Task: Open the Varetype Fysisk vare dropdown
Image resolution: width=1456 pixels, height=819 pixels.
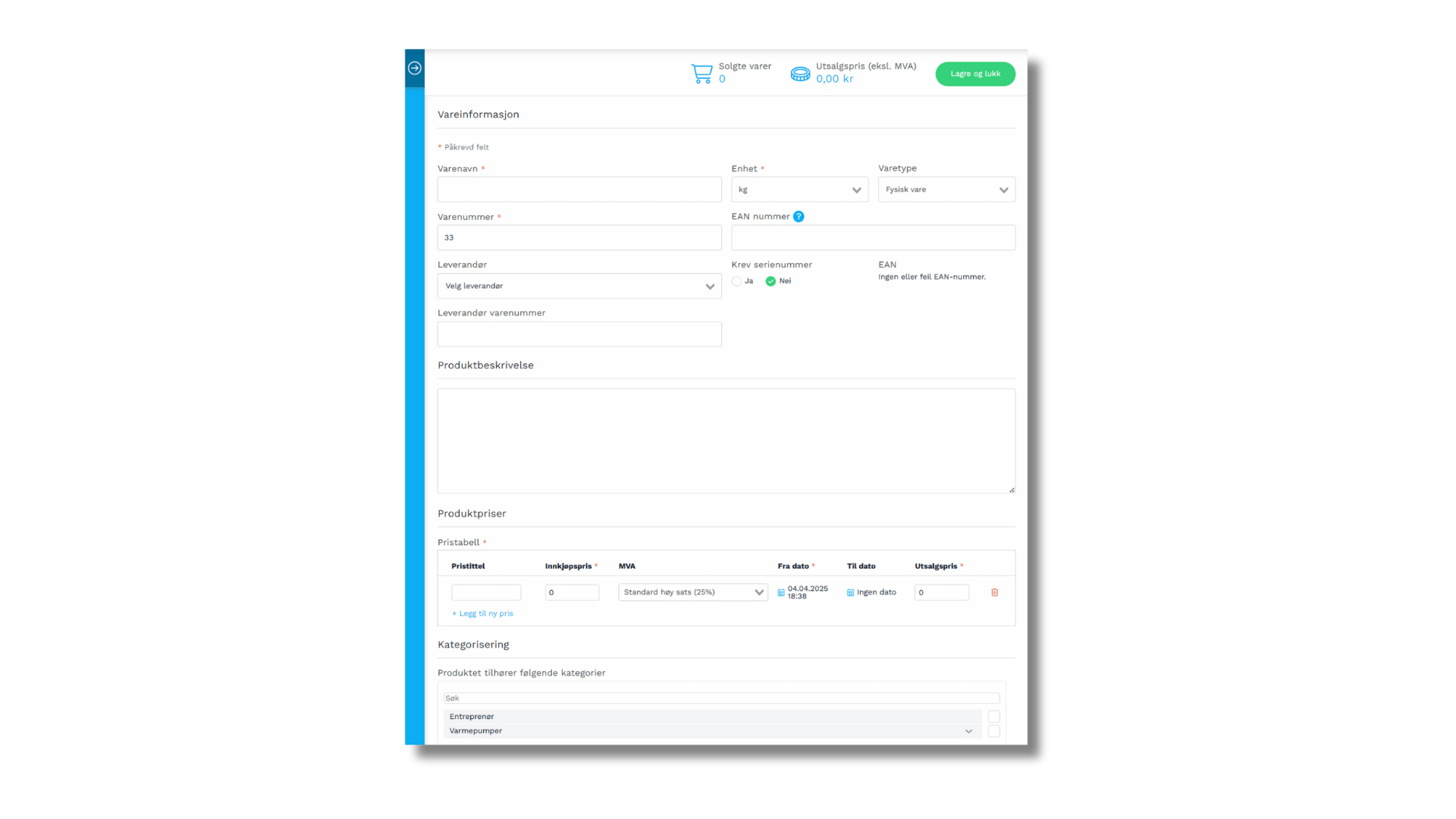Action: coord(946,190)
